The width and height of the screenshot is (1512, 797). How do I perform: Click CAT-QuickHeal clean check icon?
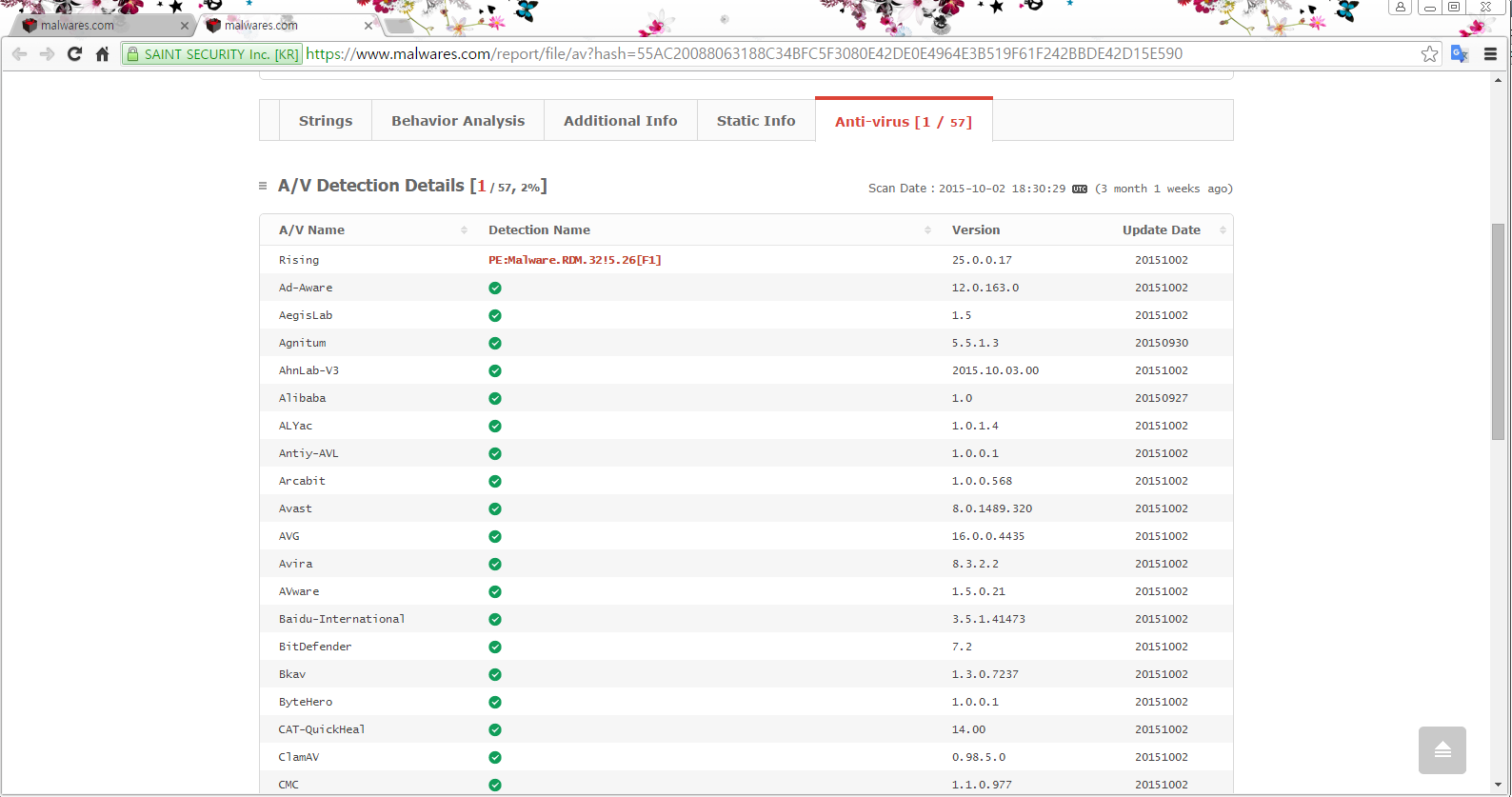pyautogui.click(x=495, y=729)
